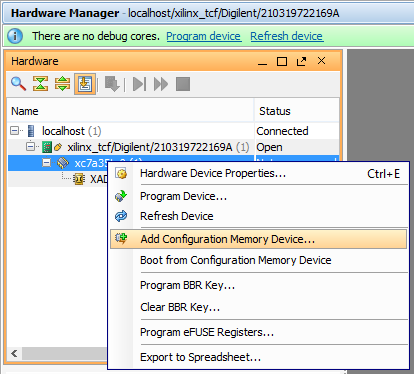Choose Program Device... from context menu

(x=259, y=196)
